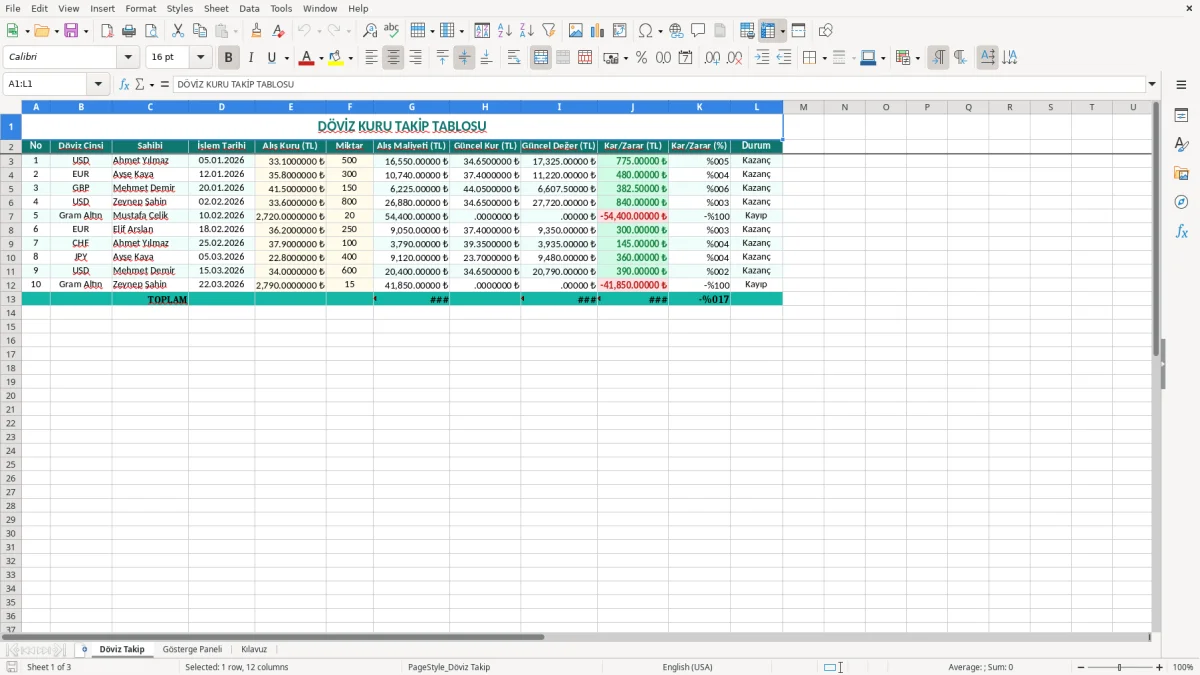Open the Navigator sidebar panel
This screenshot has width=1200, height=675.
[1181, 202]
